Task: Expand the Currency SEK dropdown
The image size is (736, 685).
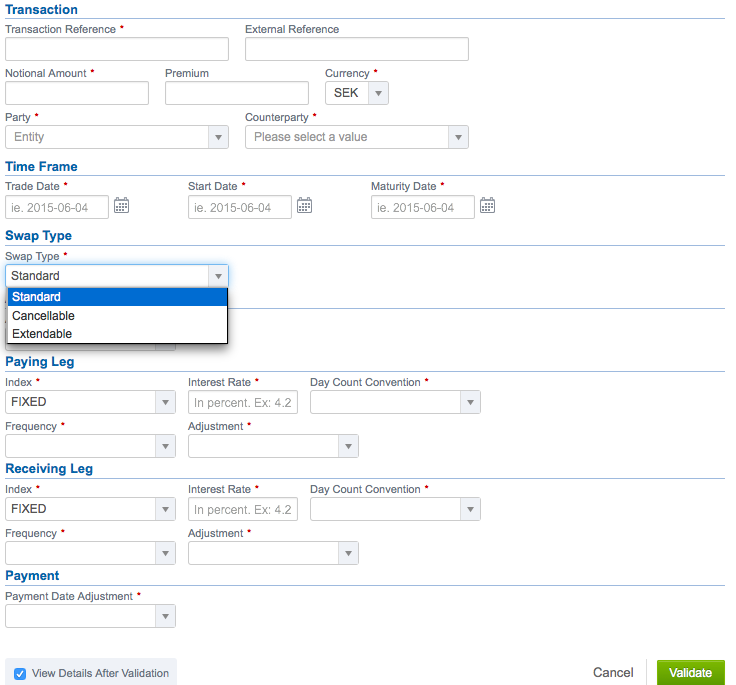Action: click(x=357, y=93)
